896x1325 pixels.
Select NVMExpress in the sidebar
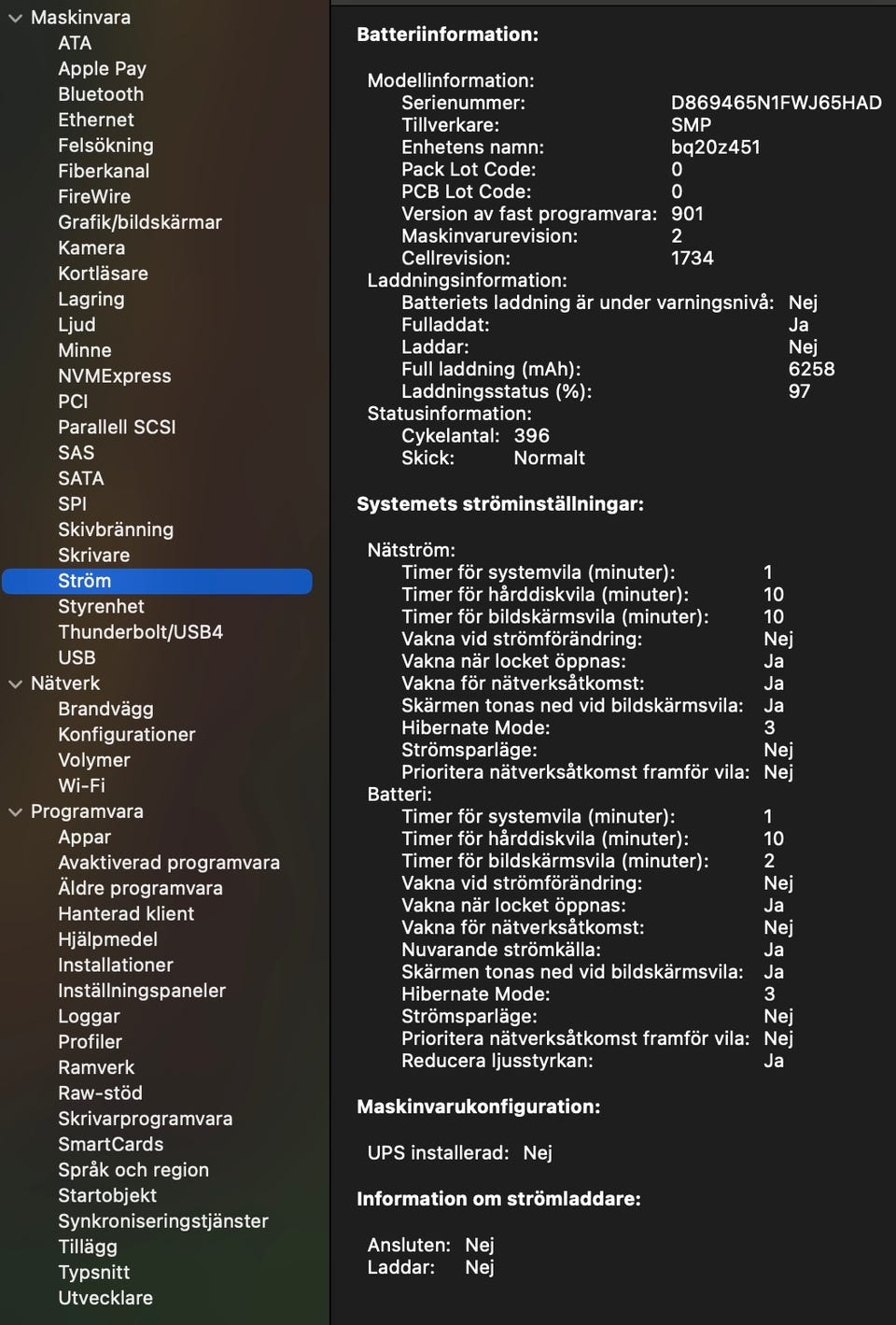pos(114,375)
